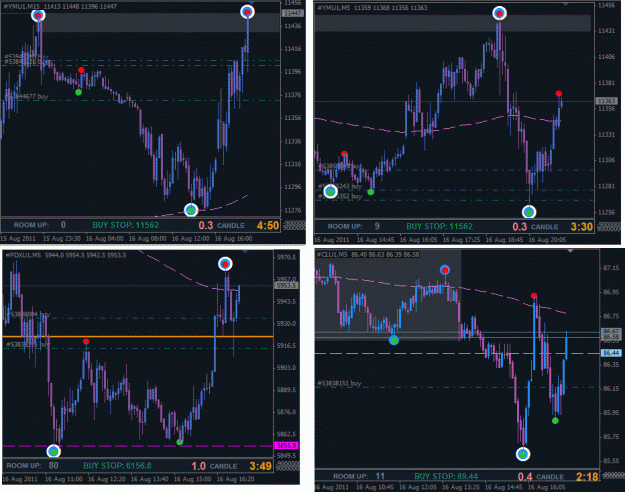Click the 5953.5 current price label
The width and height of the screenshot is (625, 492).
(x=286, y=285)
